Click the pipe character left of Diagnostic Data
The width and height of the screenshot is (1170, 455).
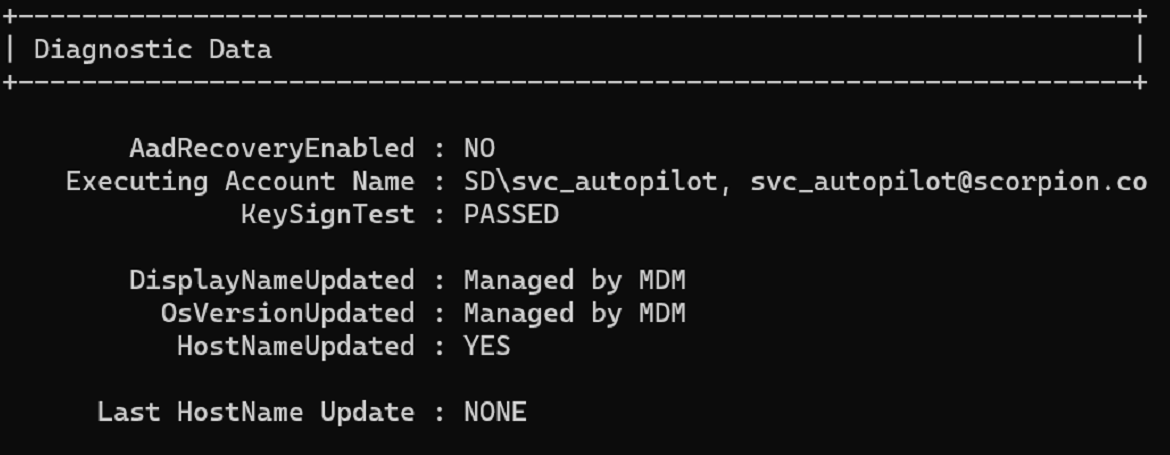click(x=9, y=49)
